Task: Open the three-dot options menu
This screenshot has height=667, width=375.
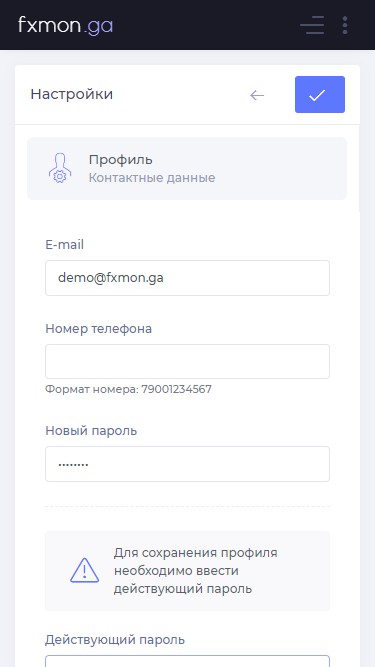Action: 345,25
